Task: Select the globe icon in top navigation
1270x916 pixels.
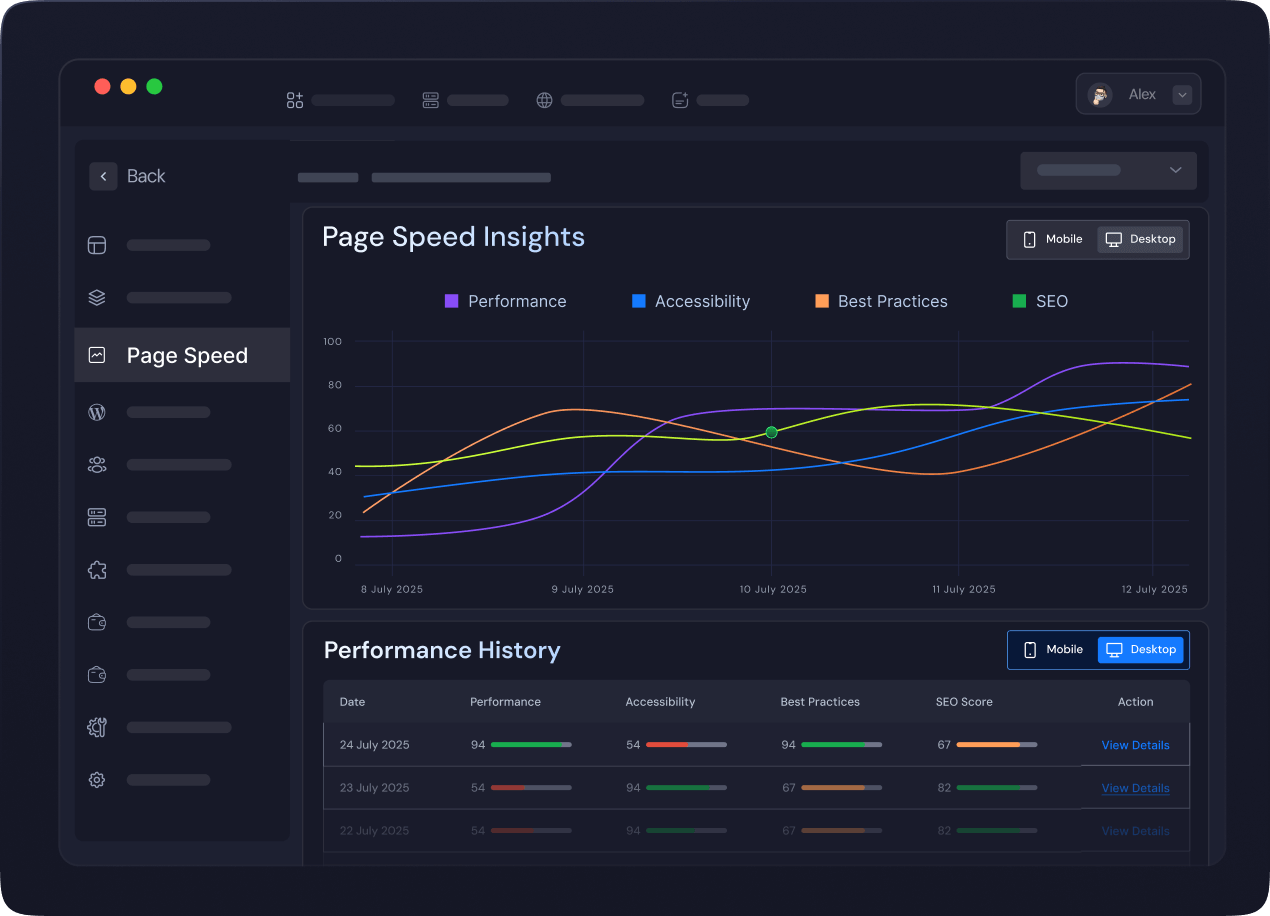Action: 544,100
